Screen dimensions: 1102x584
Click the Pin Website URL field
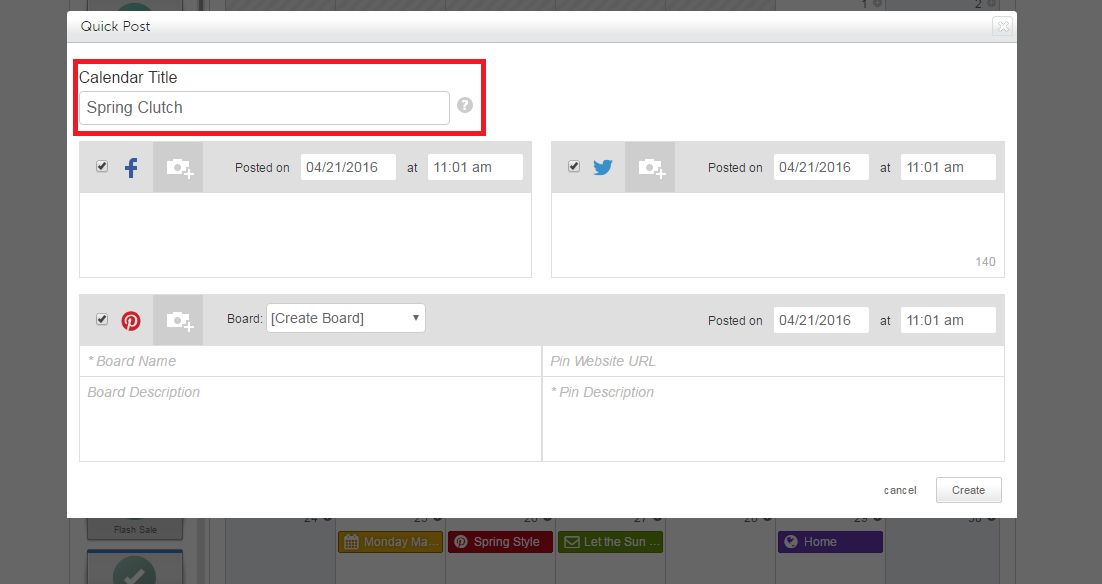(x=773, y=361)
